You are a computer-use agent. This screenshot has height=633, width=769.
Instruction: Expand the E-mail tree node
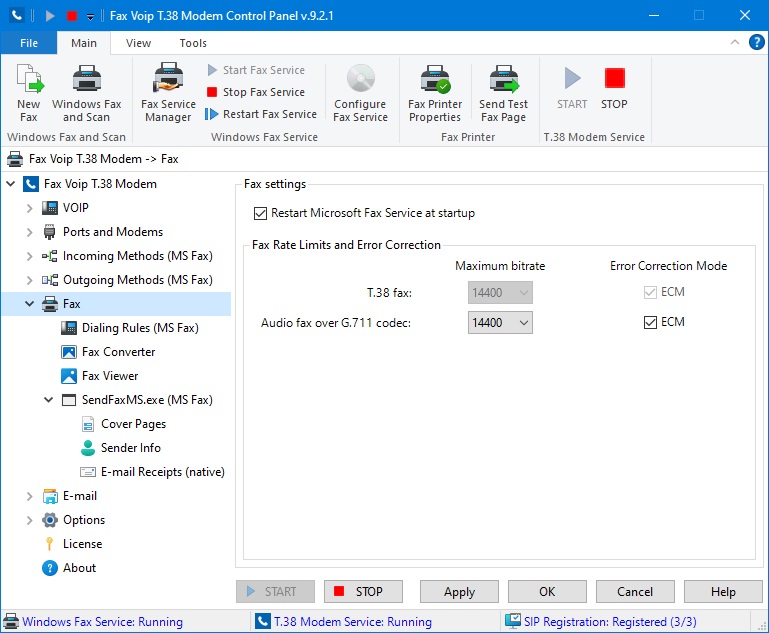(x=29, y=496)
